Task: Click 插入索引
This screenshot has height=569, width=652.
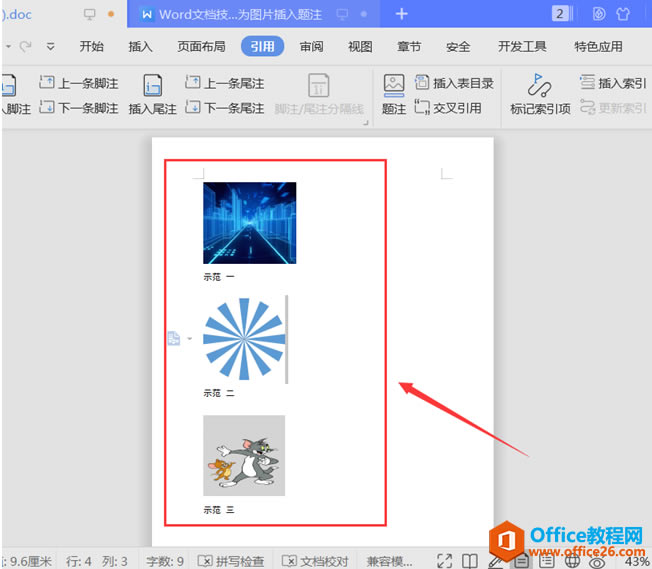Action: tap(613, 83)
